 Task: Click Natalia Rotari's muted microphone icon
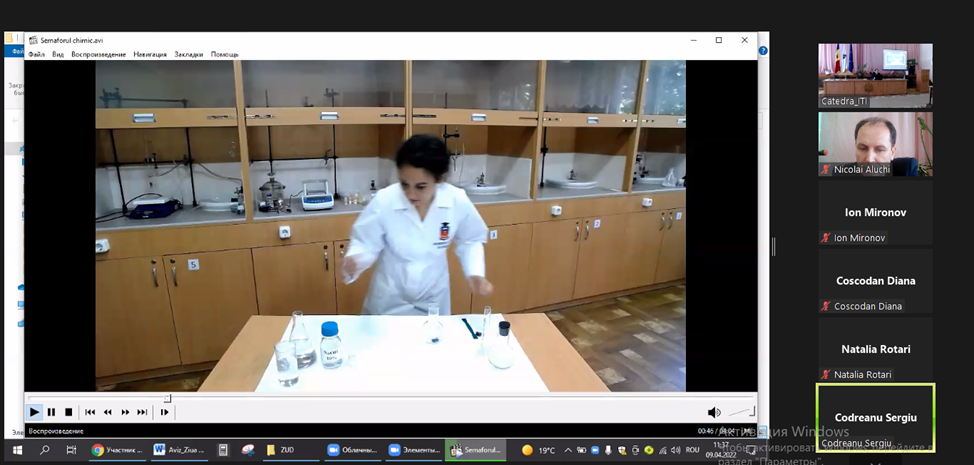coord(826,374)
